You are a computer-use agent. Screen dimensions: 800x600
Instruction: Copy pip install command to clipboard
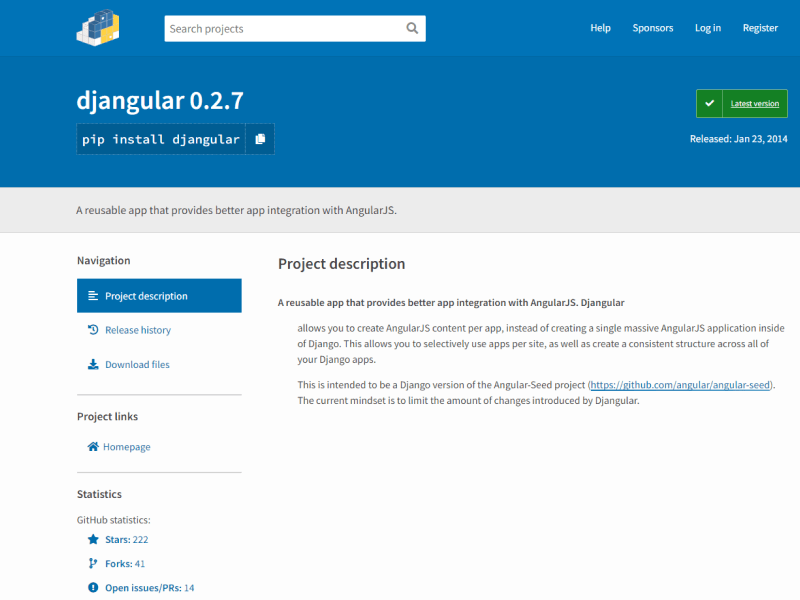point(260,139)
